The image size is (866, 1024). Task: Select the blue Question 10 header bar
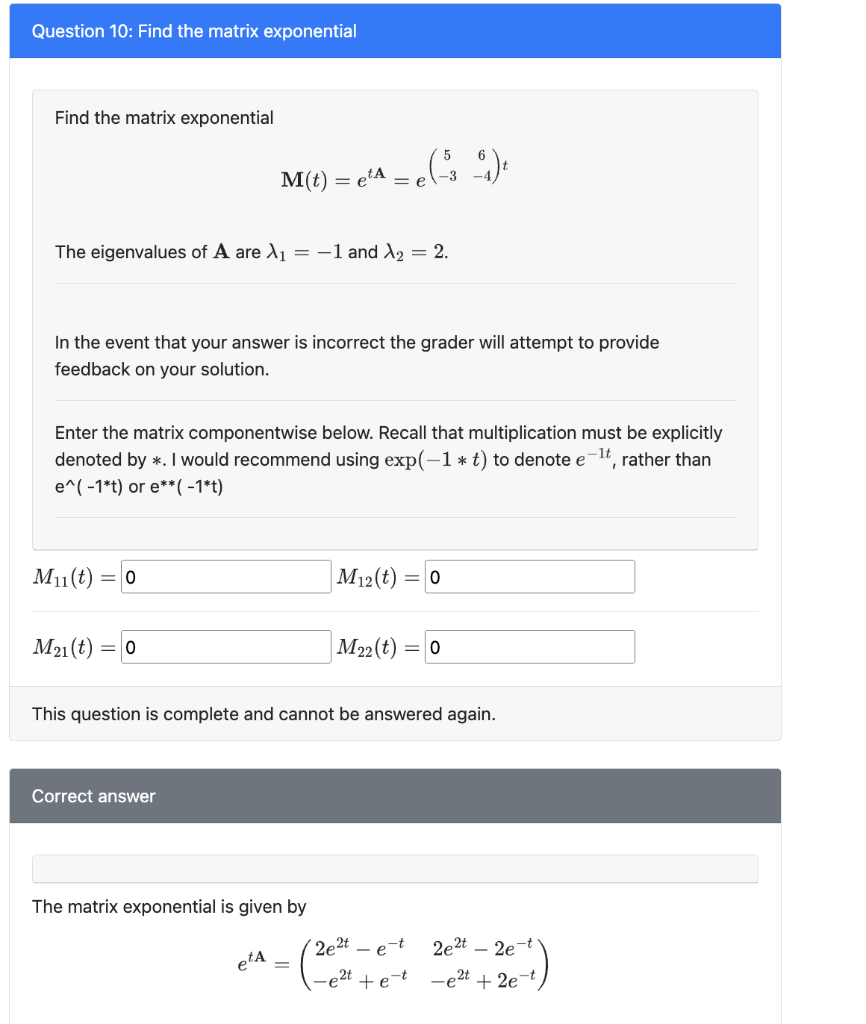click(x=433, y=31)
